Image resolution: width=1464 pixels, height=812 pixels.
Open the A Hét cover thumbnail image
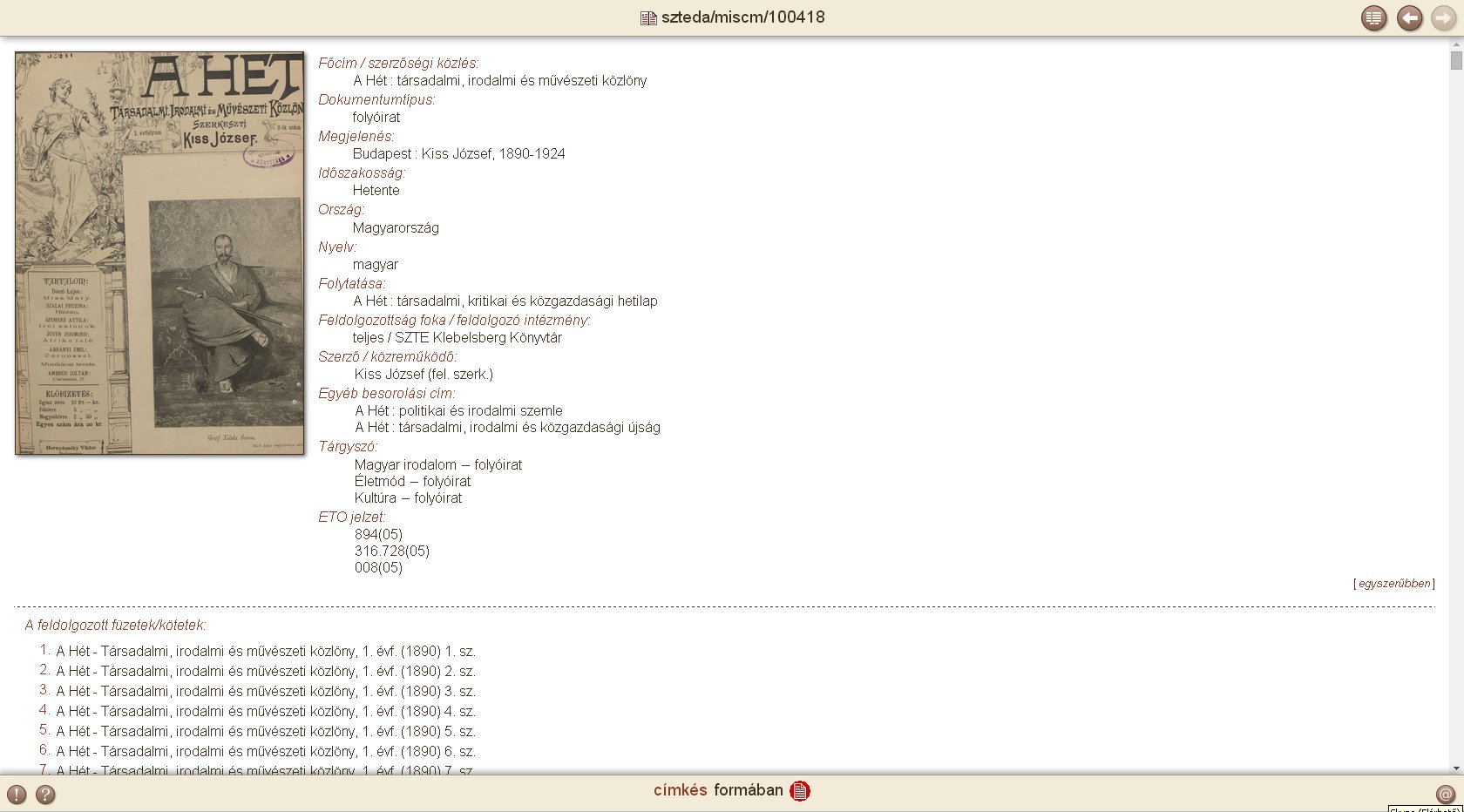159,253
